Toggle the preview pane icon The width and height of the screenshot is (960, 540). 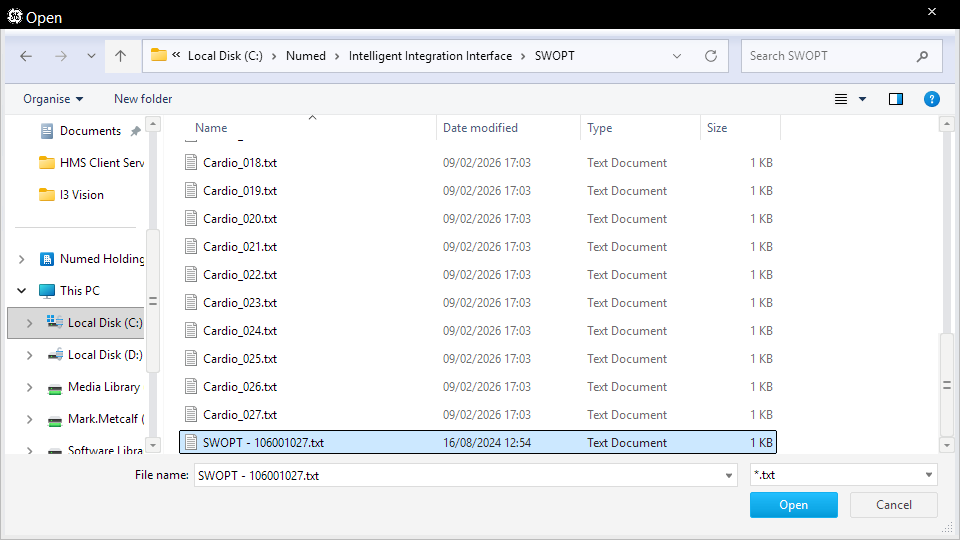896,99
